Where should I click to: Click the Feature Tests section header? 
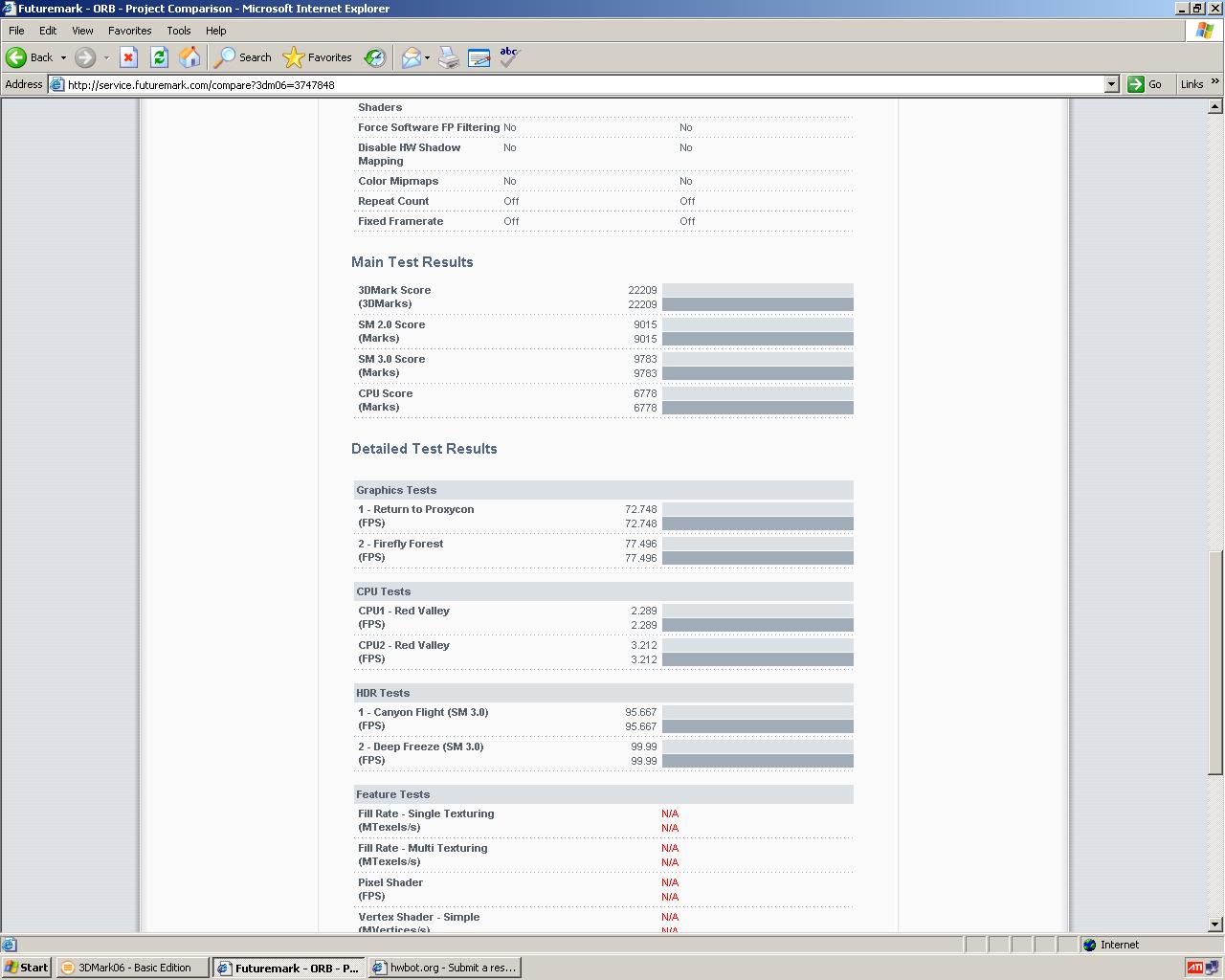click(x=603, y=794)
